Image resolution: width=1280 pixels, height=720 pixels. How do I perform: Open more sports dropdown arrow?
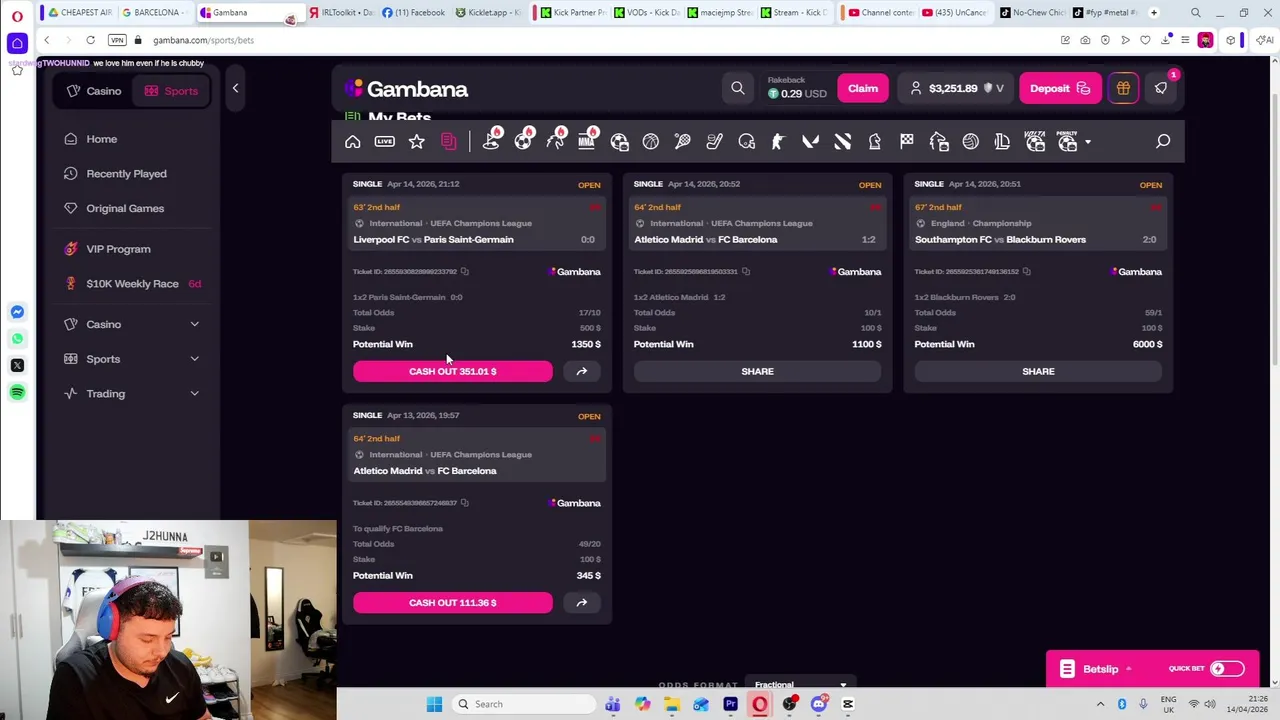(x=1088, y=142)
